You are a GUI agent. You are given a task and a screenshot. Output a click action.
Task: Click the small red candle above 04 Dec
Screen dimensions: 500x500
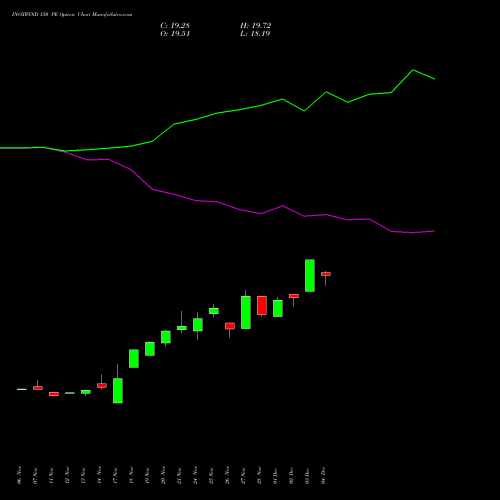coord(326,274)
